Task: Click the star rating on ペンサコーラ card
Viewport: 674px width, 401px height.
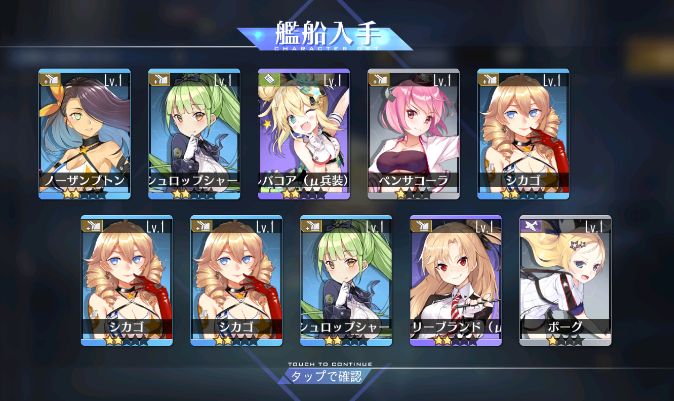Action: [x=413, y=194]
